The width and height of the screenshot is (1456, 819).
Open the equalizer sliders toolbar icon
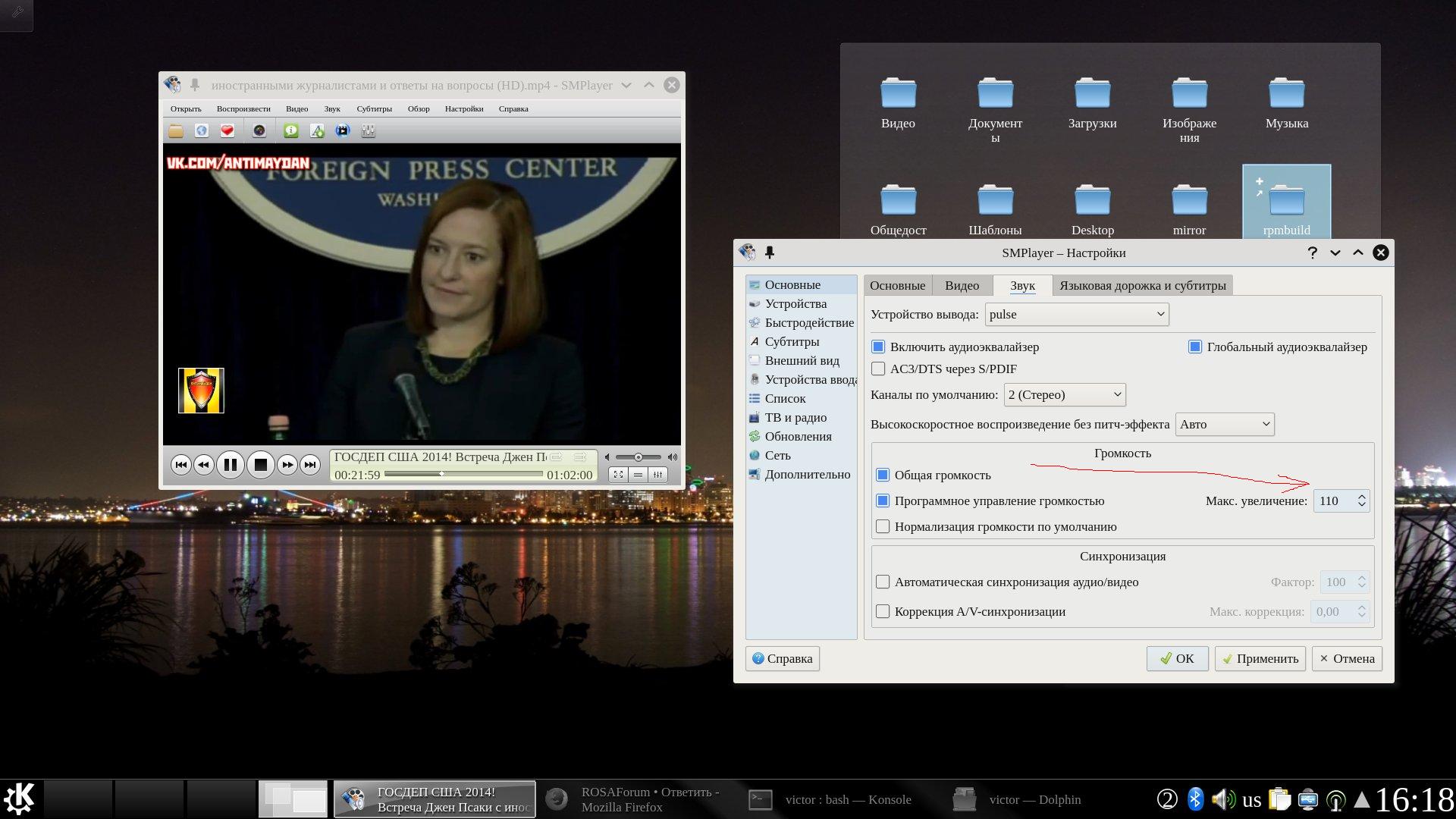coord(369,131)
